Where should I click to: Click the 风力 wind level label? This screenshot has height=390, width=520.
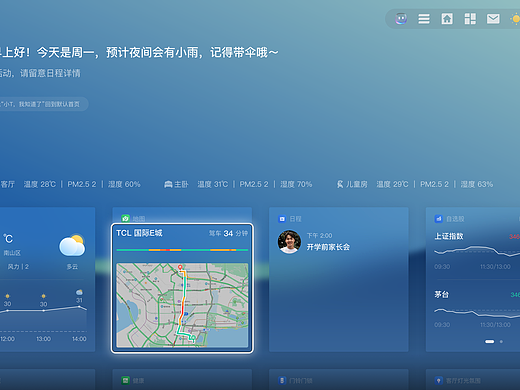point(18,267)
